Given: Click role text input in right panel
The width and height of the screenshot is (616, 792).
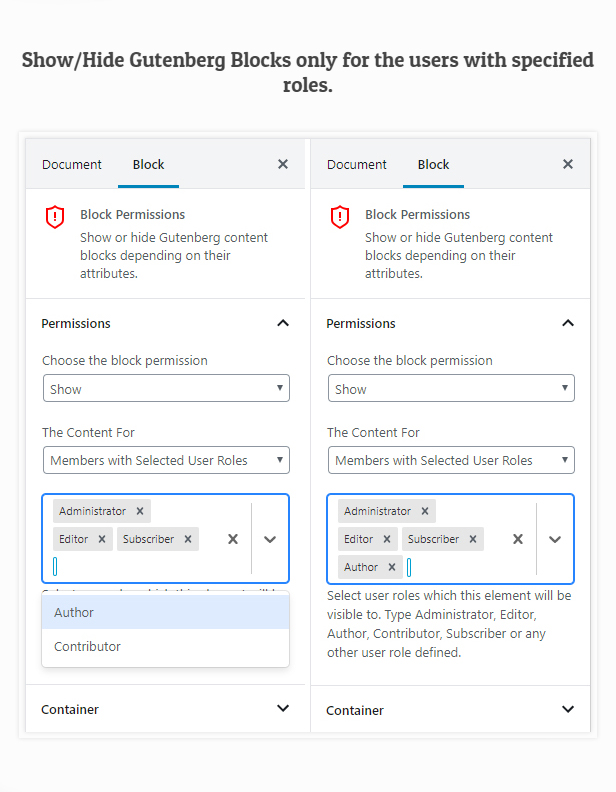Looking at the screenshot, I should (450, 567).
